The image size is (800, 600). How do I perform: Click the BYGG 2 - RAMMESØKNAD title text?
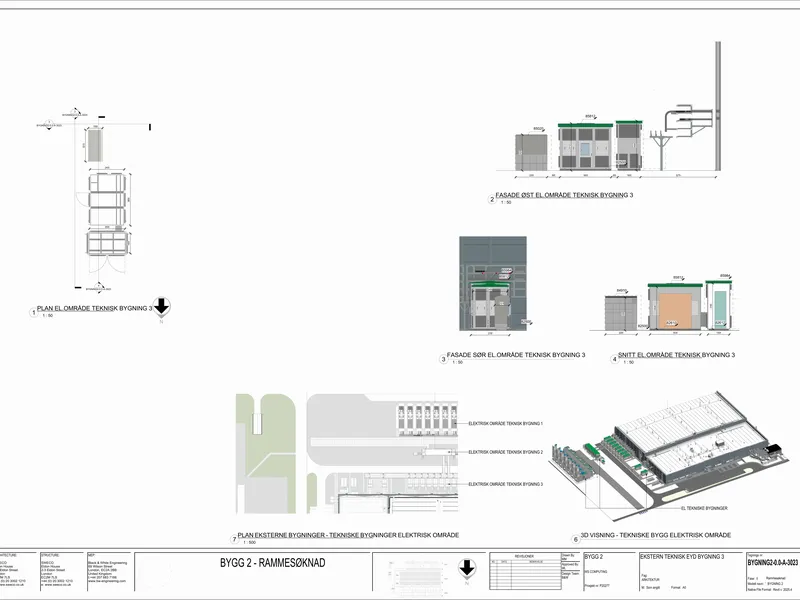(x=272, y=563)
